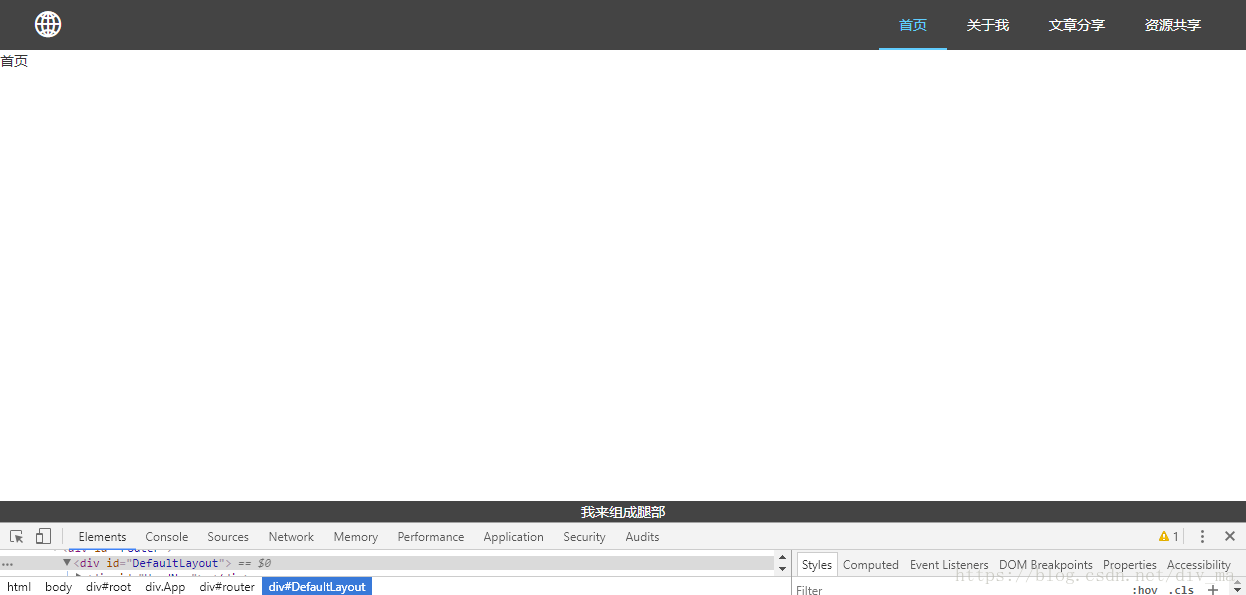
Task: Switch to the Elements tab
Action: point(103,537)
